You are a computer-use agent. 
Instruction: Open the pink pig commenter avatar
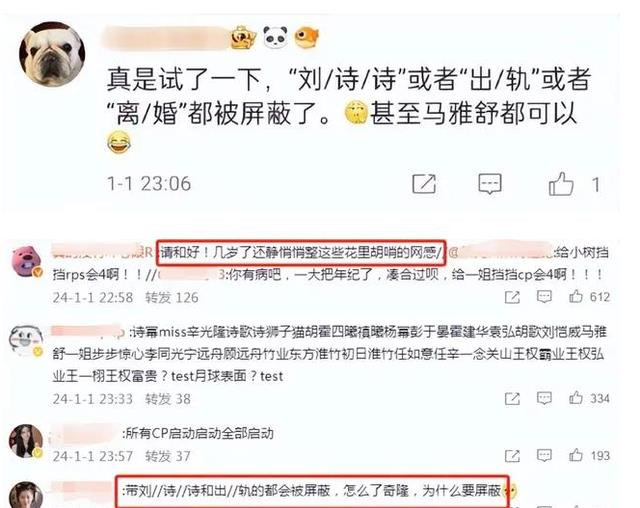(x=27, y=262)
